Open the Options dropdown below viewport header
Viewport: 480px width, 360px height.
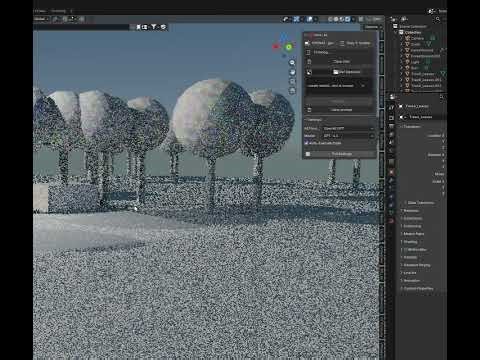[372, 27]
